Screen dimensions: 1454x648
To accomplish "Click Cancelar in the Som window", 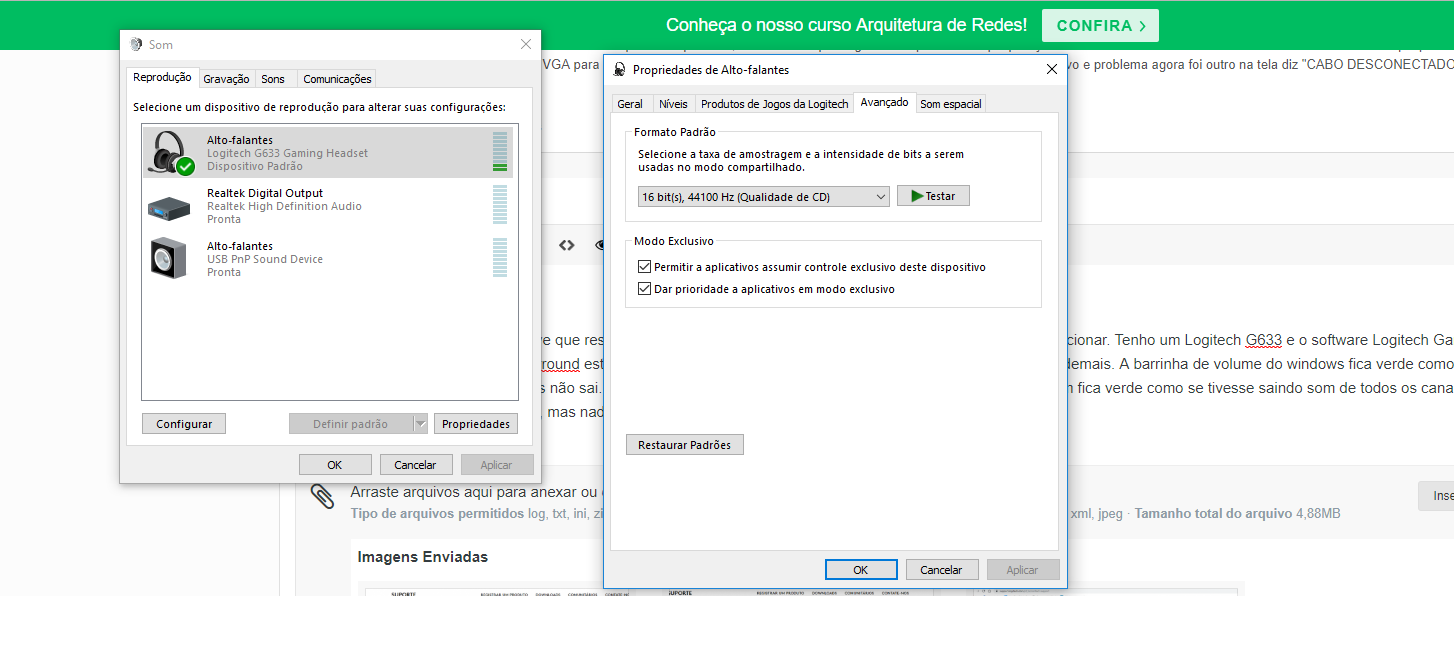I will tap(416, 465).
